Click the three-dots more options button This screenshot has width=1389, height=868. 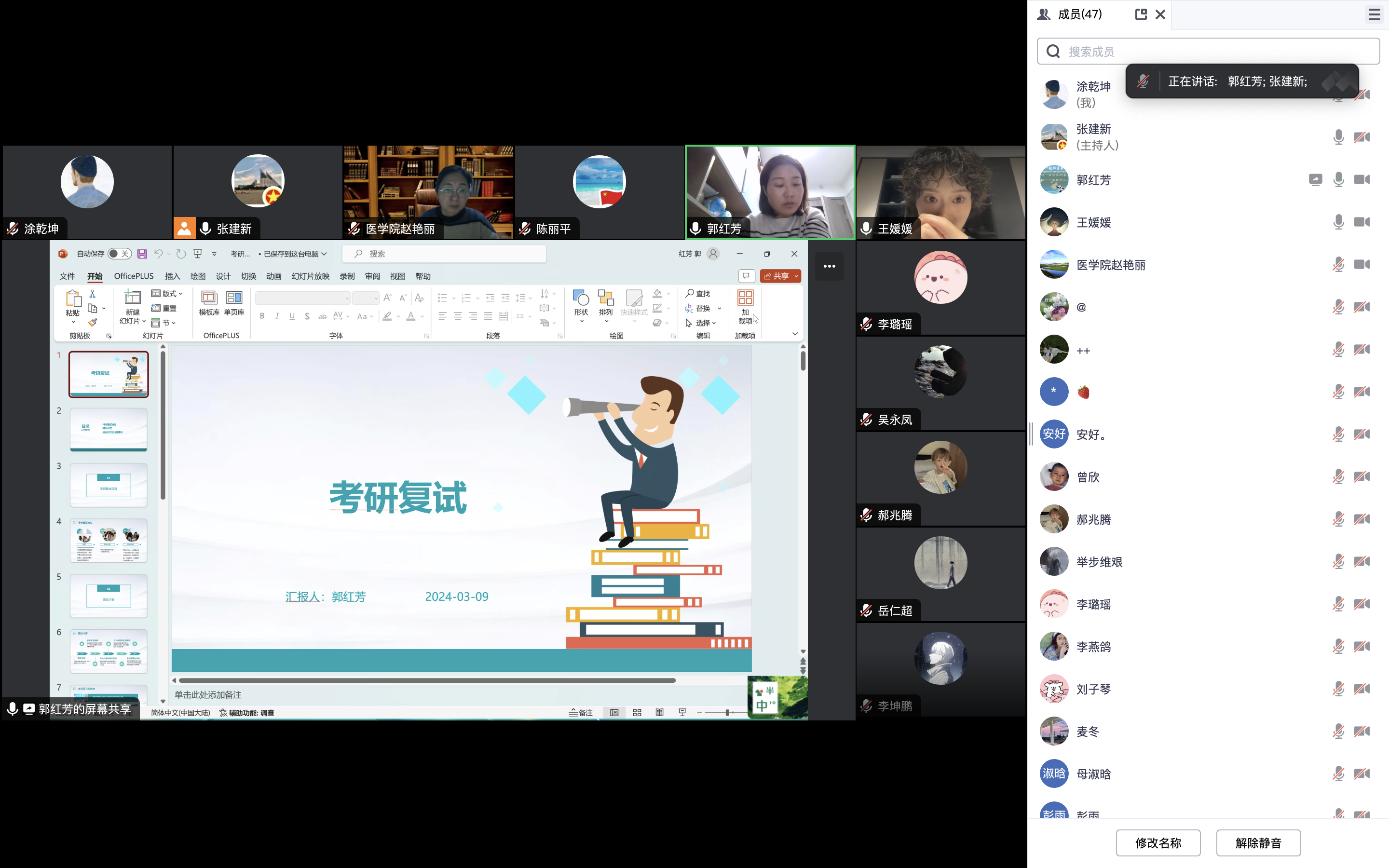[829, 266]
